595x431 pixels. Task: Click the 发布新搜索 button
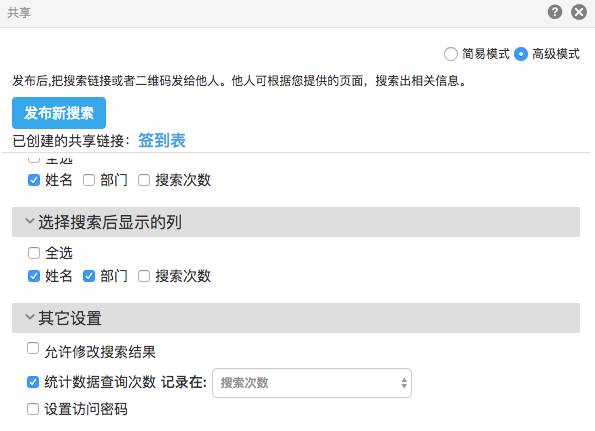59,113
